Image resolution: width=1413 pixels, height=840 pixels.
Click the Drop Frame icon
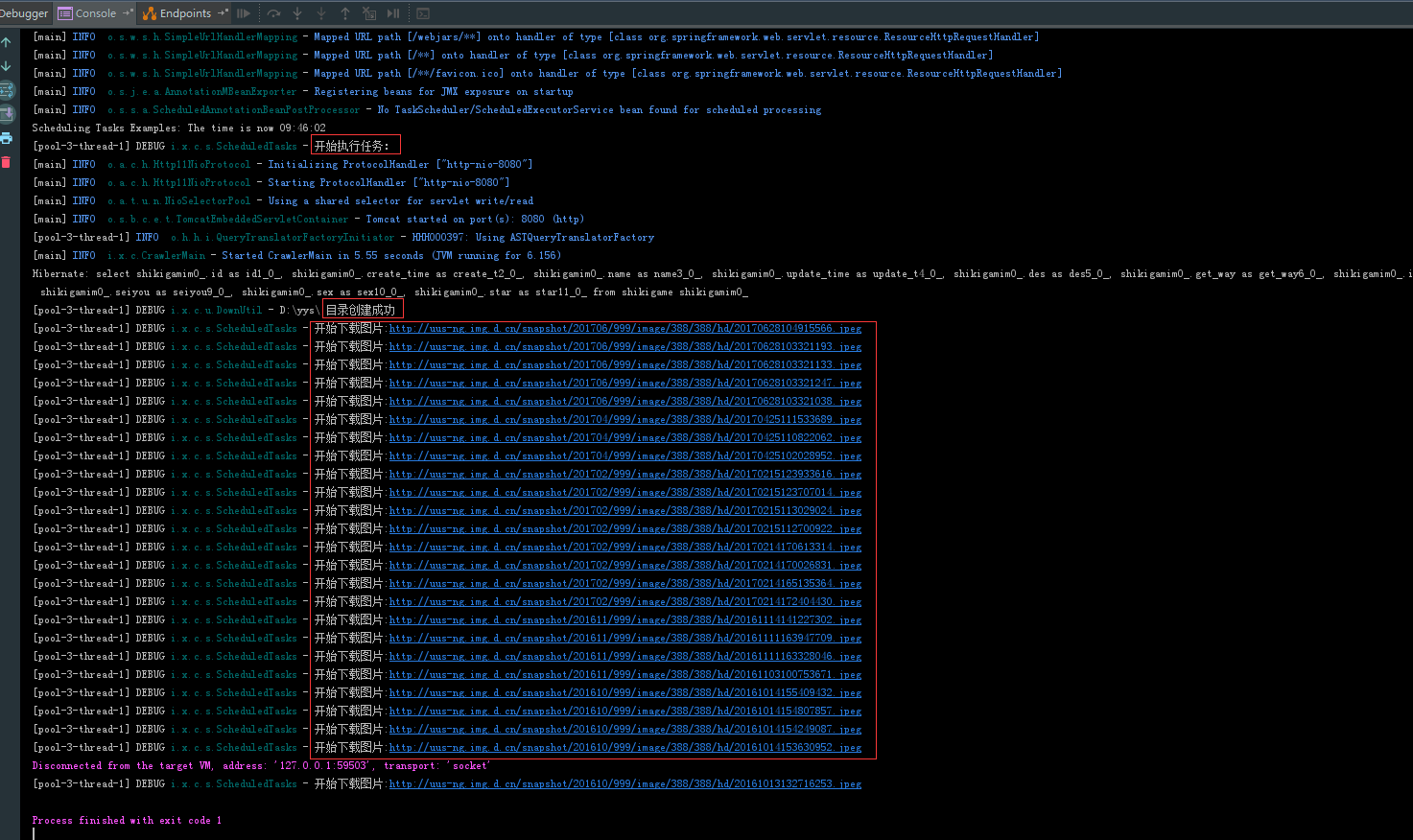click(x=369, y=13)
